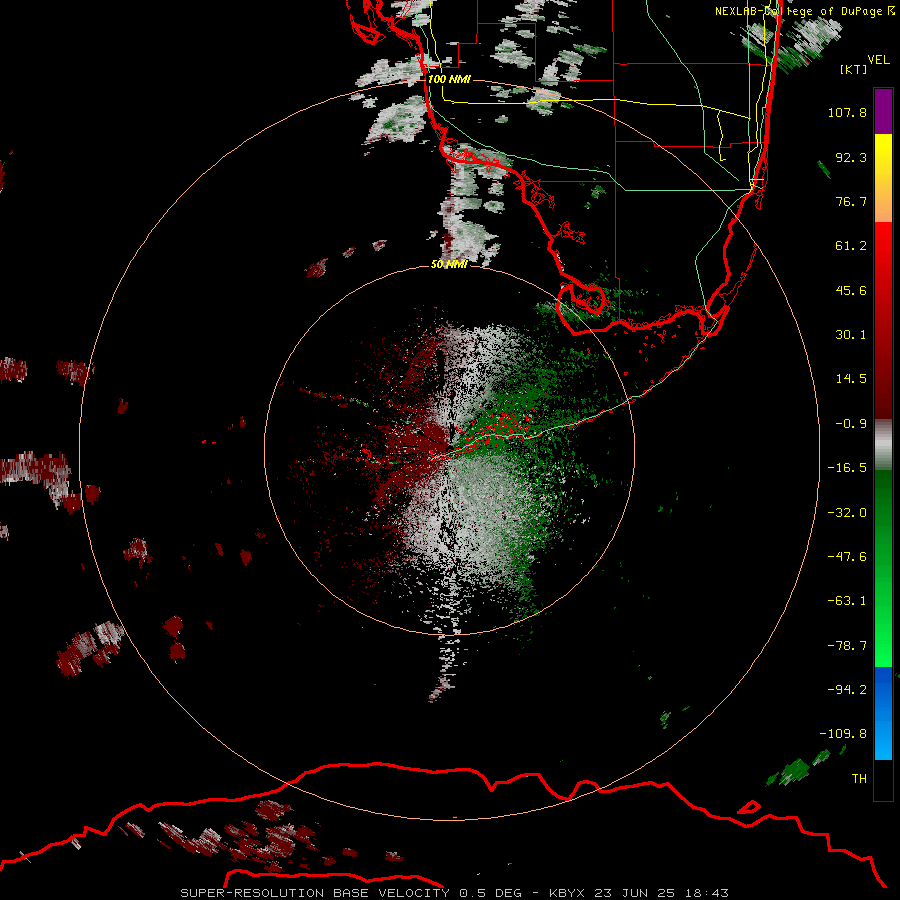
Task: Click the Super-Resolution Base Velocity caption text
Action: point(455,893)
